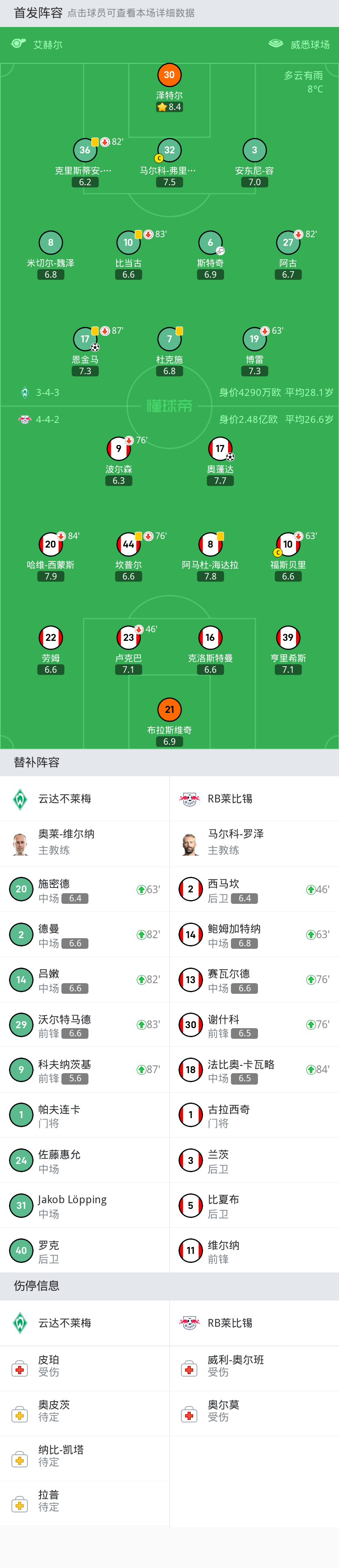Select substitute 施密德 row
Image resolution: width=339 pixels, height=1568 pixels.
[85, 889]
